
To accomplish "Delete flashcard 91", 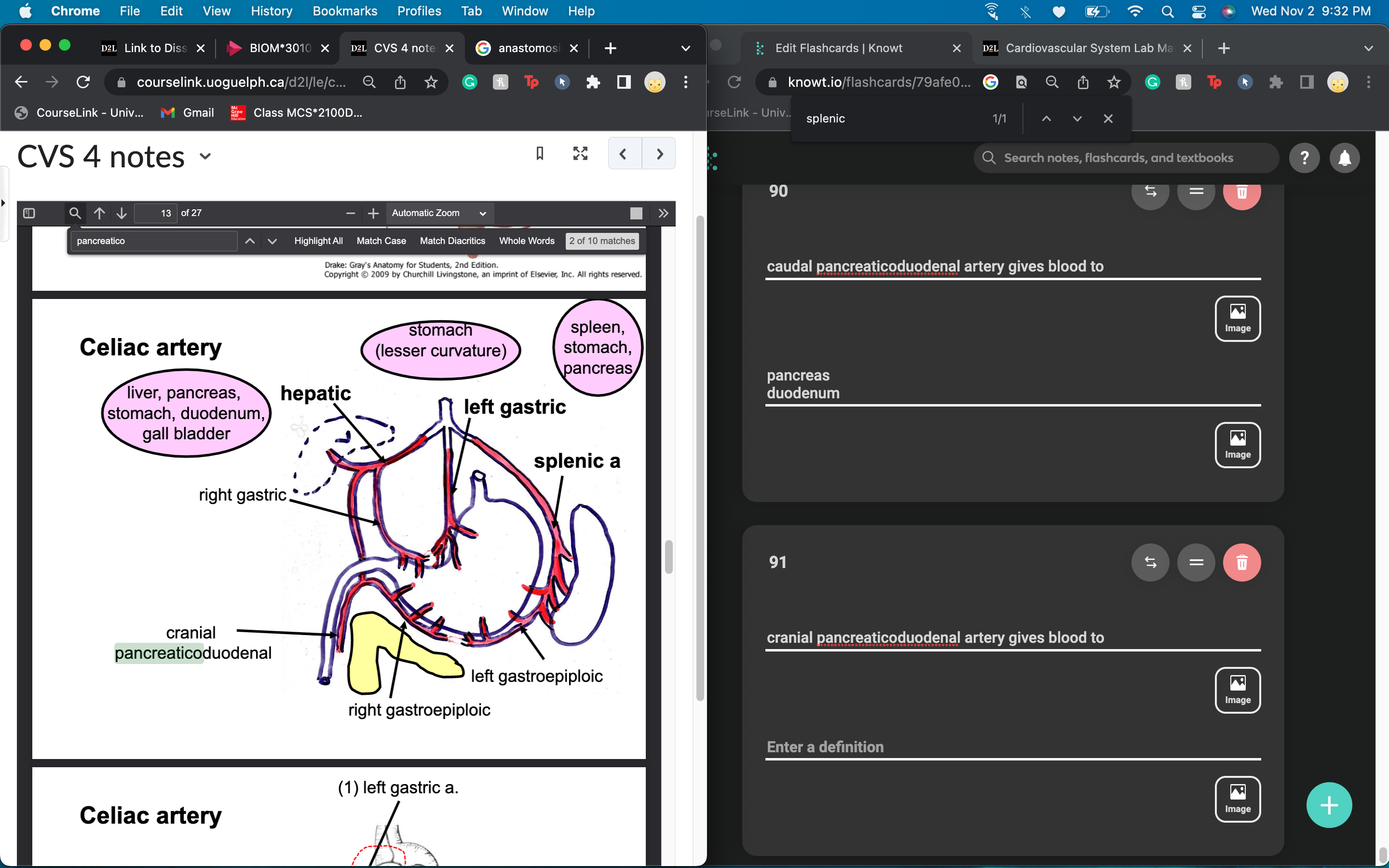I will pyautogui.click(x=1241, y=562).
